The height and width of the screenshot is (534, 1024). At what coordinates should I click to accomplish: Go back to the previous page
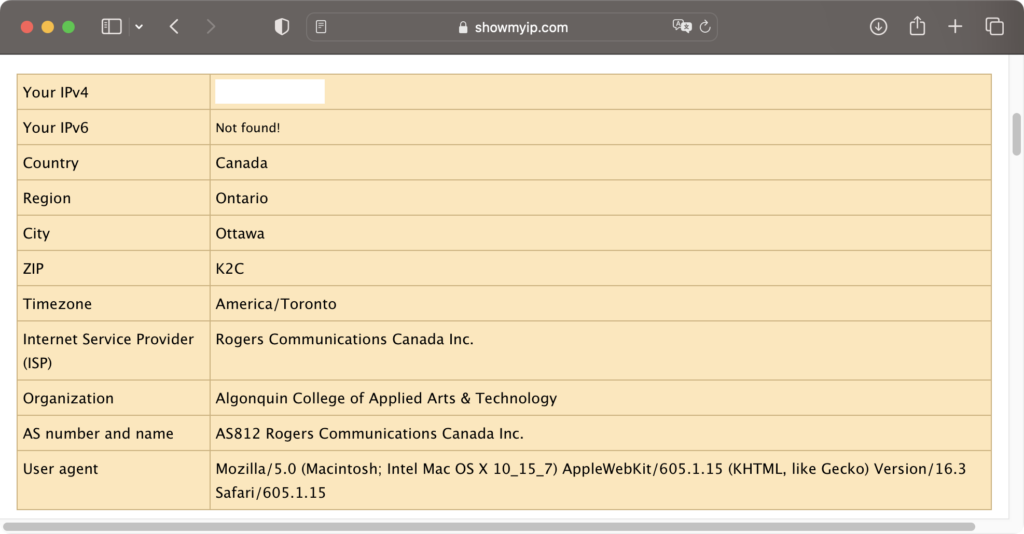174,27
